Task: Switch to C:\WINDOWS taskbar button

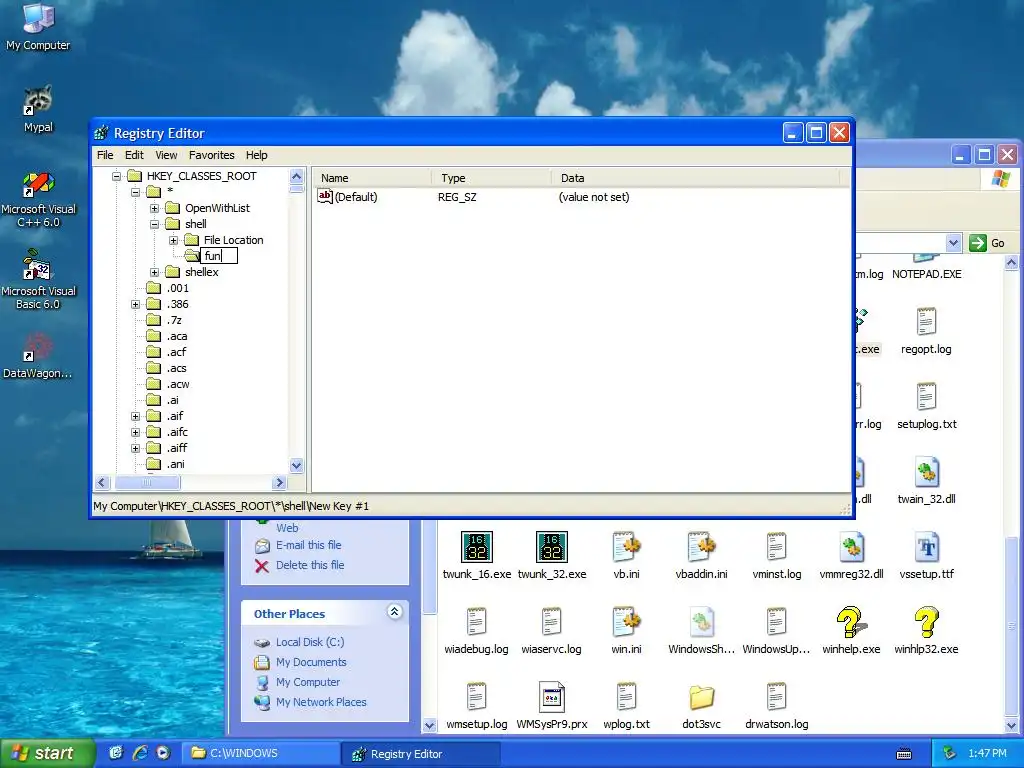Action: [x=261, y=753]
